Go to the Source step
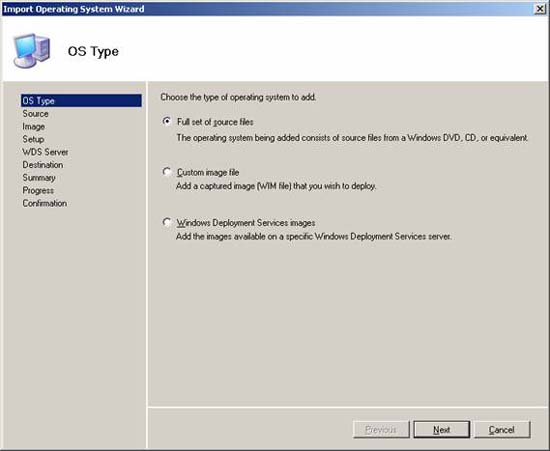 (35, 114)
